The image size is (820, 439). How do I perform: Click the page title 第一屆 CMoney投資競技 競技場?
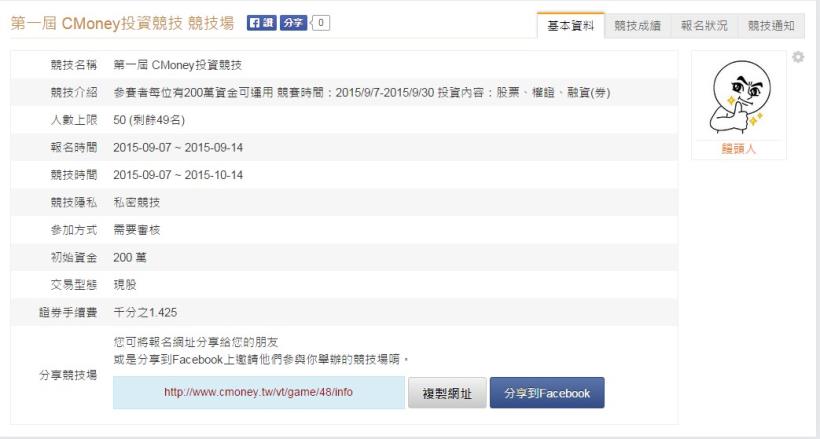tap(122, 24)
